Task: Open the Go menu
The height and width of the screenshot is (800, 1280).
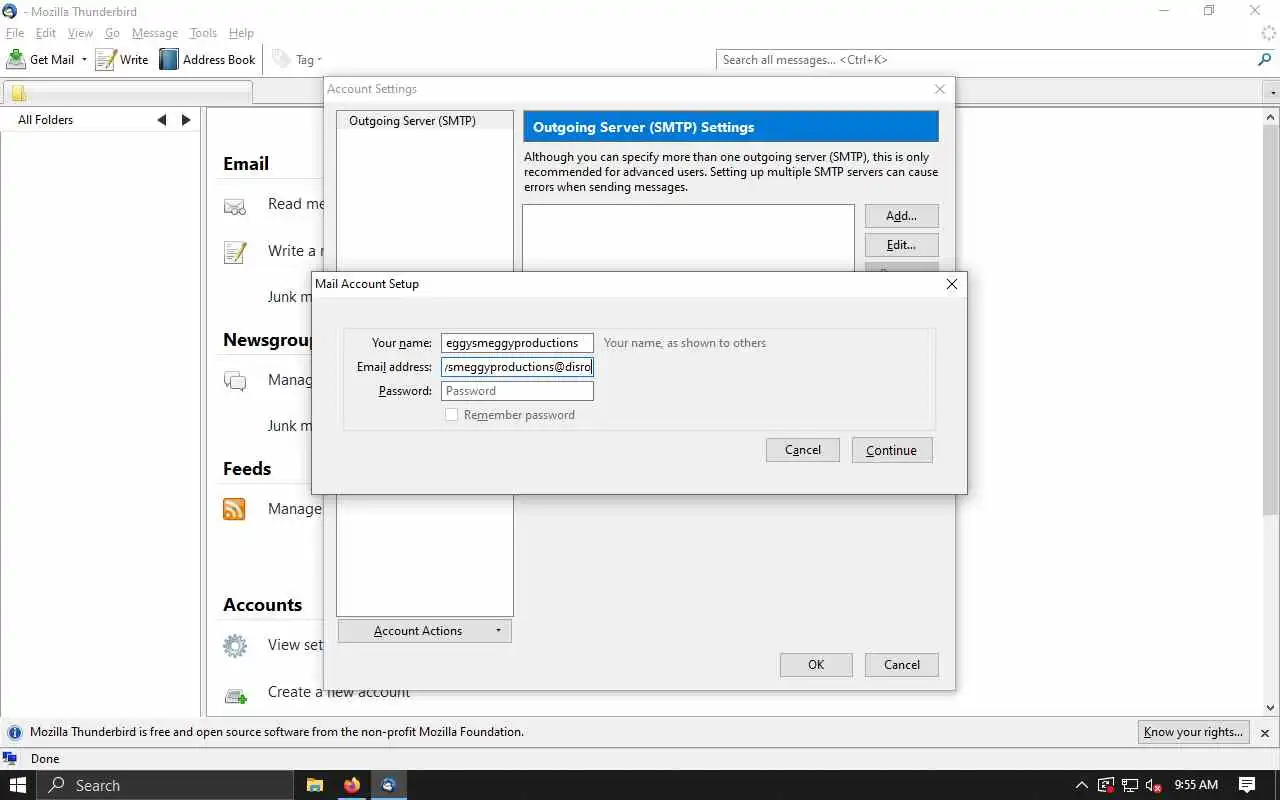Action: pos(112,33)
